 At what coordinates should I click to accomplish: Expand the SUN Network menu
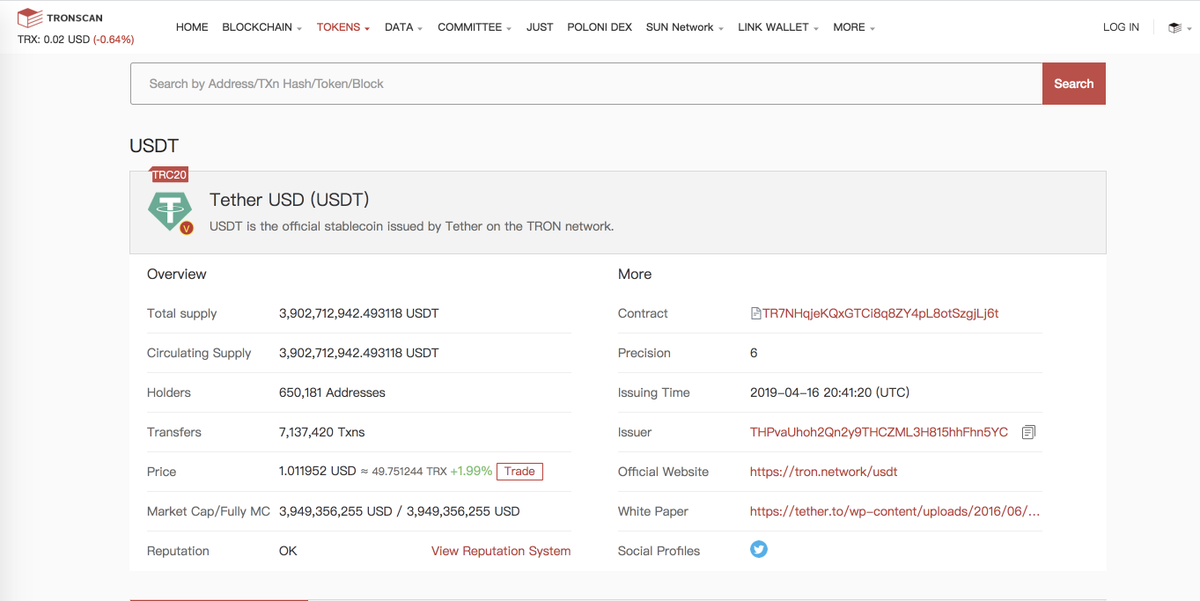tap(685, 27)
